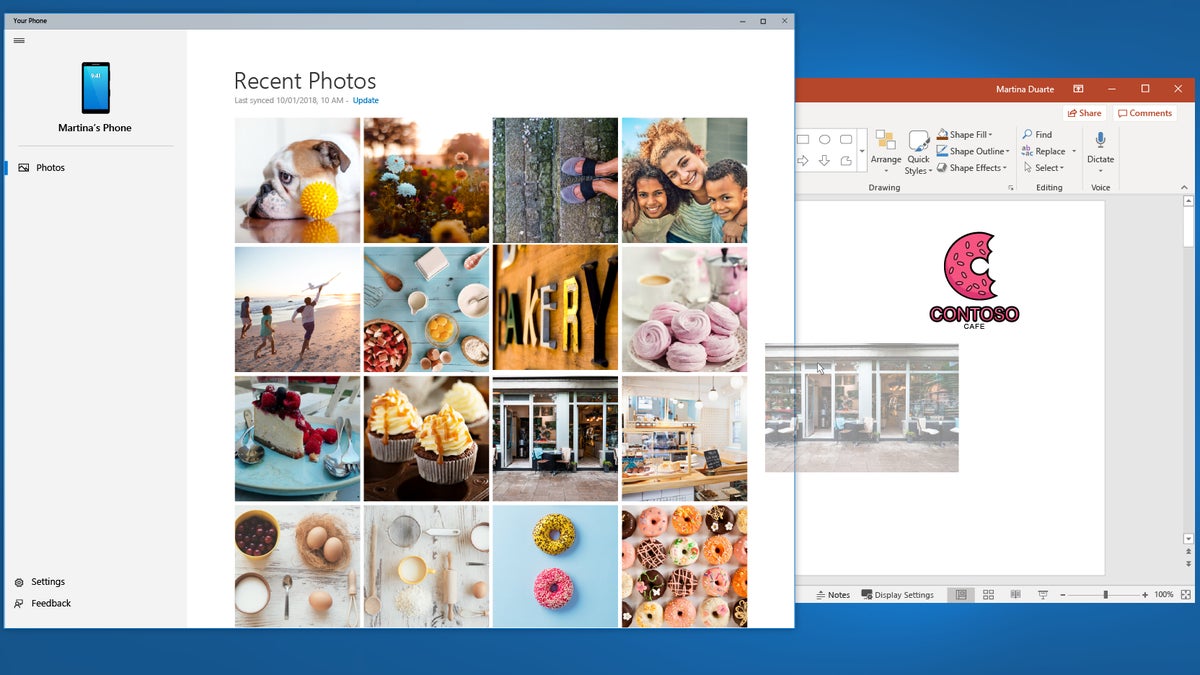
Task: Switch to Normal view
Action: 961,595
